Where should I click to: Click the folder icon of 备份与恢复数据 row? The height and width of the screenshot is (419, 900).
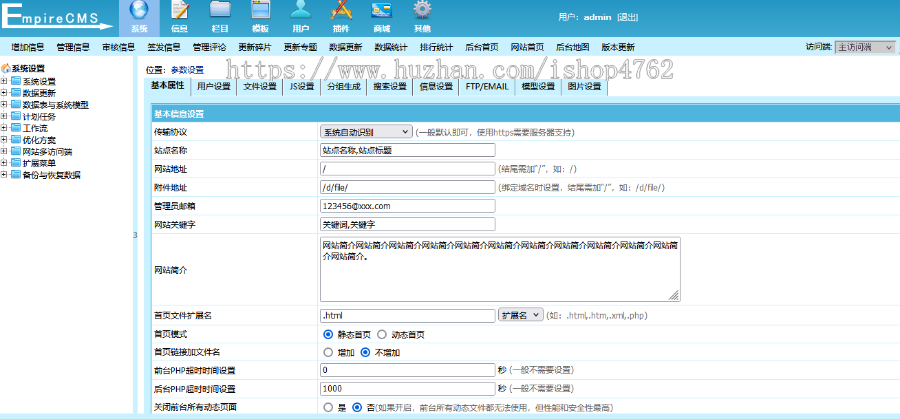(x=15, y=175)
